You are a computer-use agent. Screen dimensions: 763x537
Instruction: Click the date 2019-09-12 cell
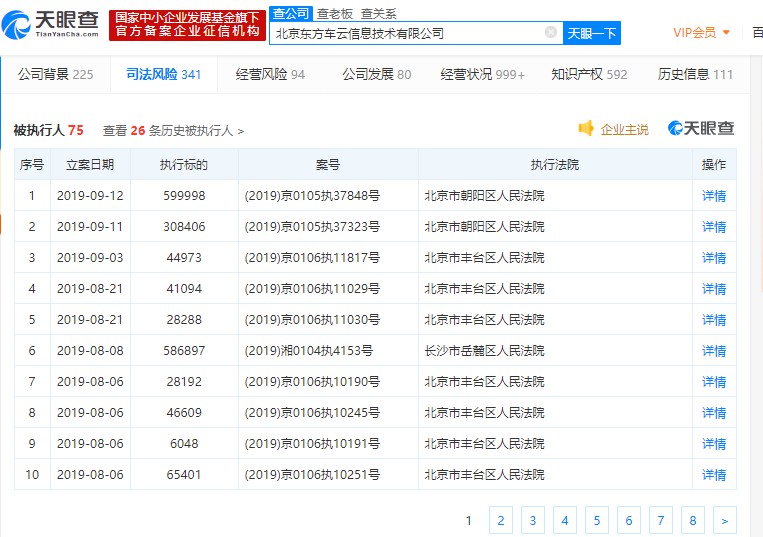point(90,196)
